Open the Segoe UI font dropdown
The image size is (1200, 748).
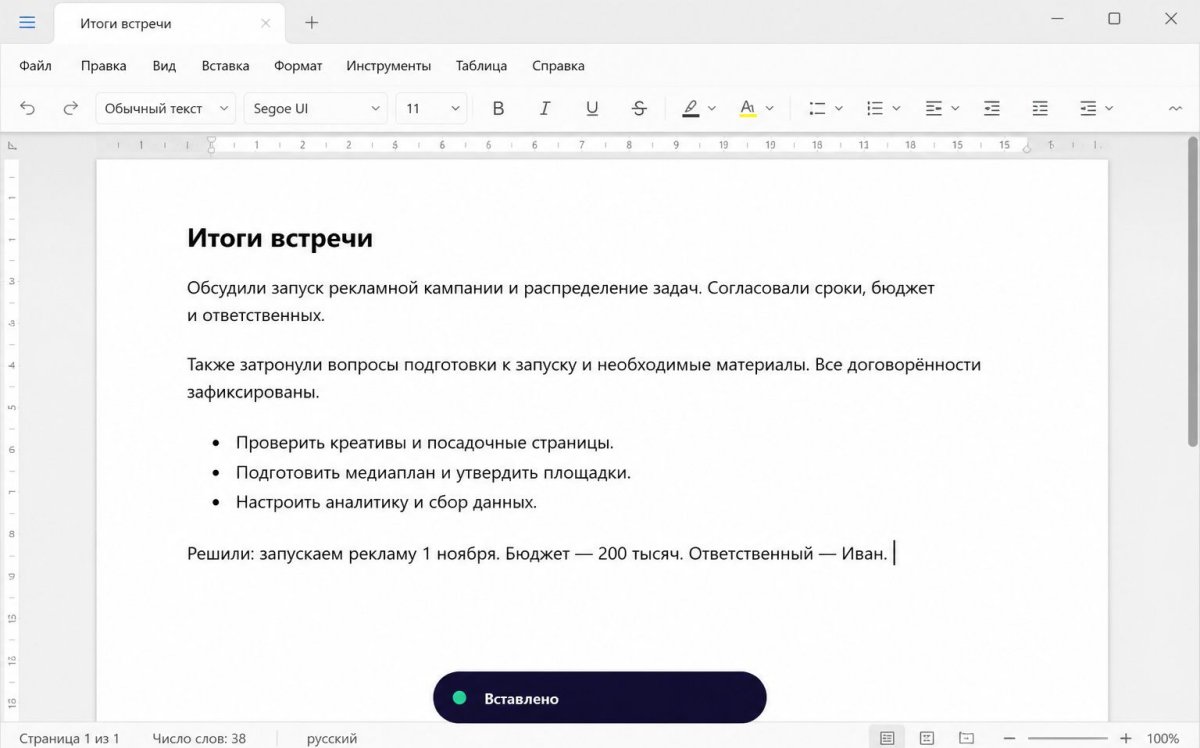click(315, 108)
